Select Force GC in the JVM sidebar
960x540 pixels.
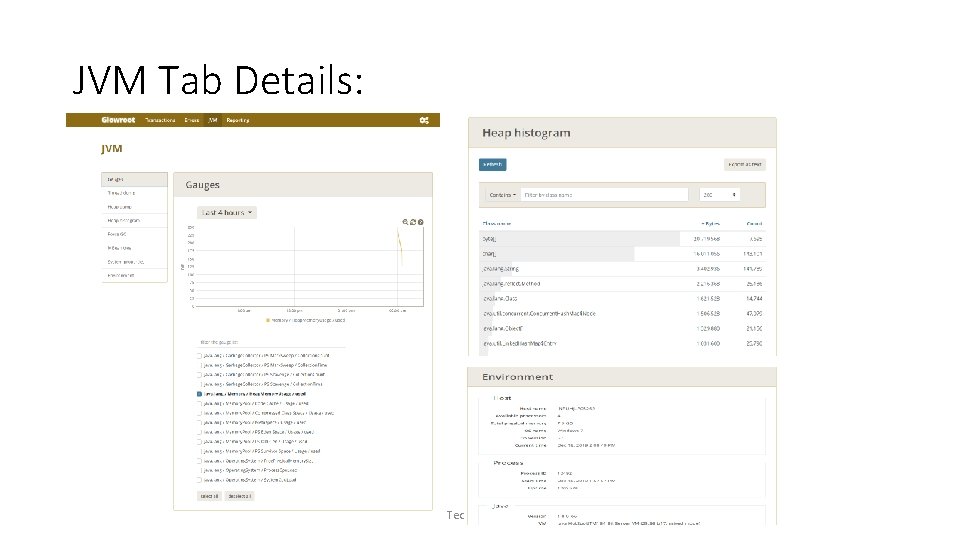[134, 234]
